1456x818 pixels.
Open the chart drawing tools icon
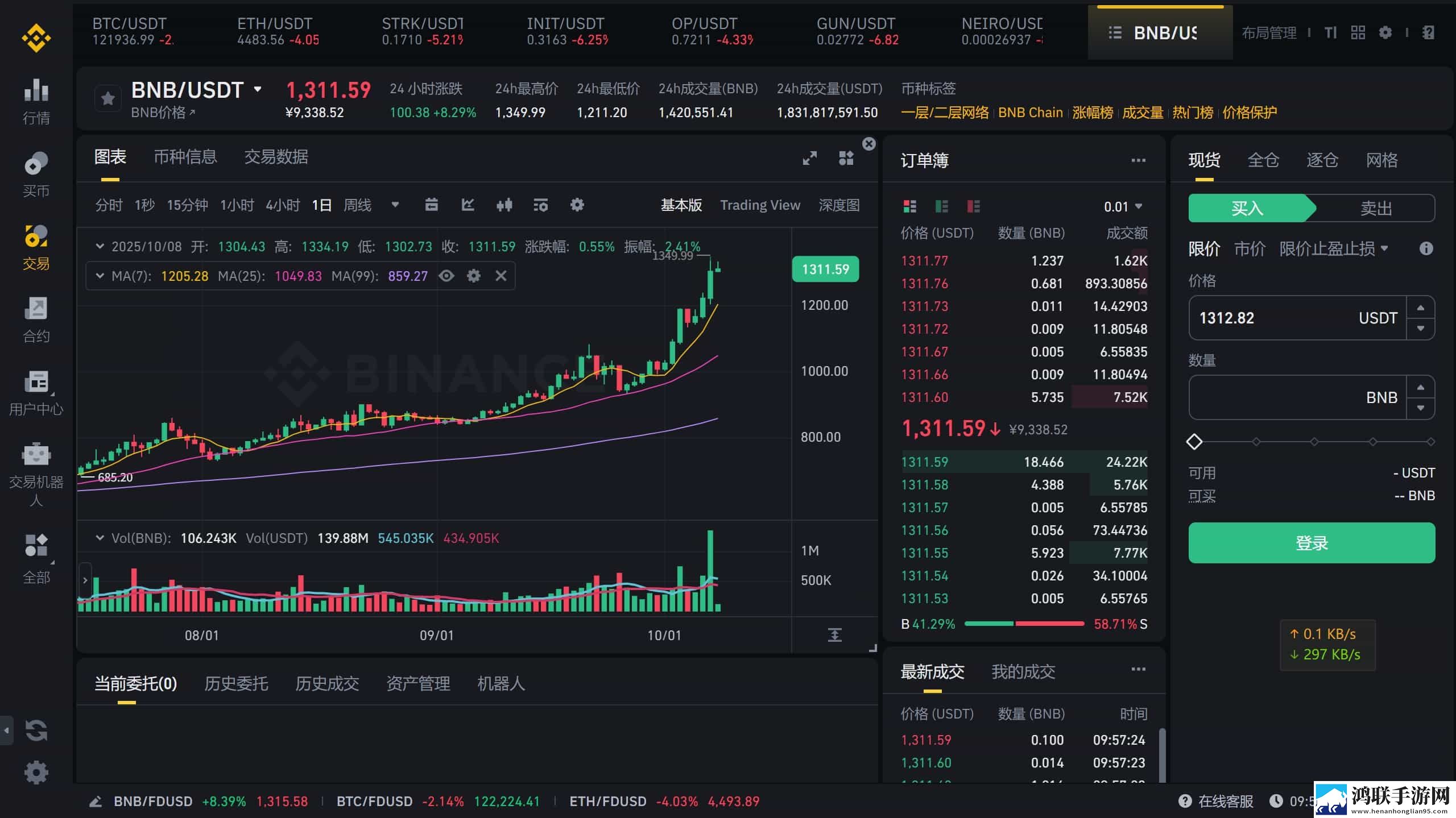pyautogui.click(x=468, y=205)
